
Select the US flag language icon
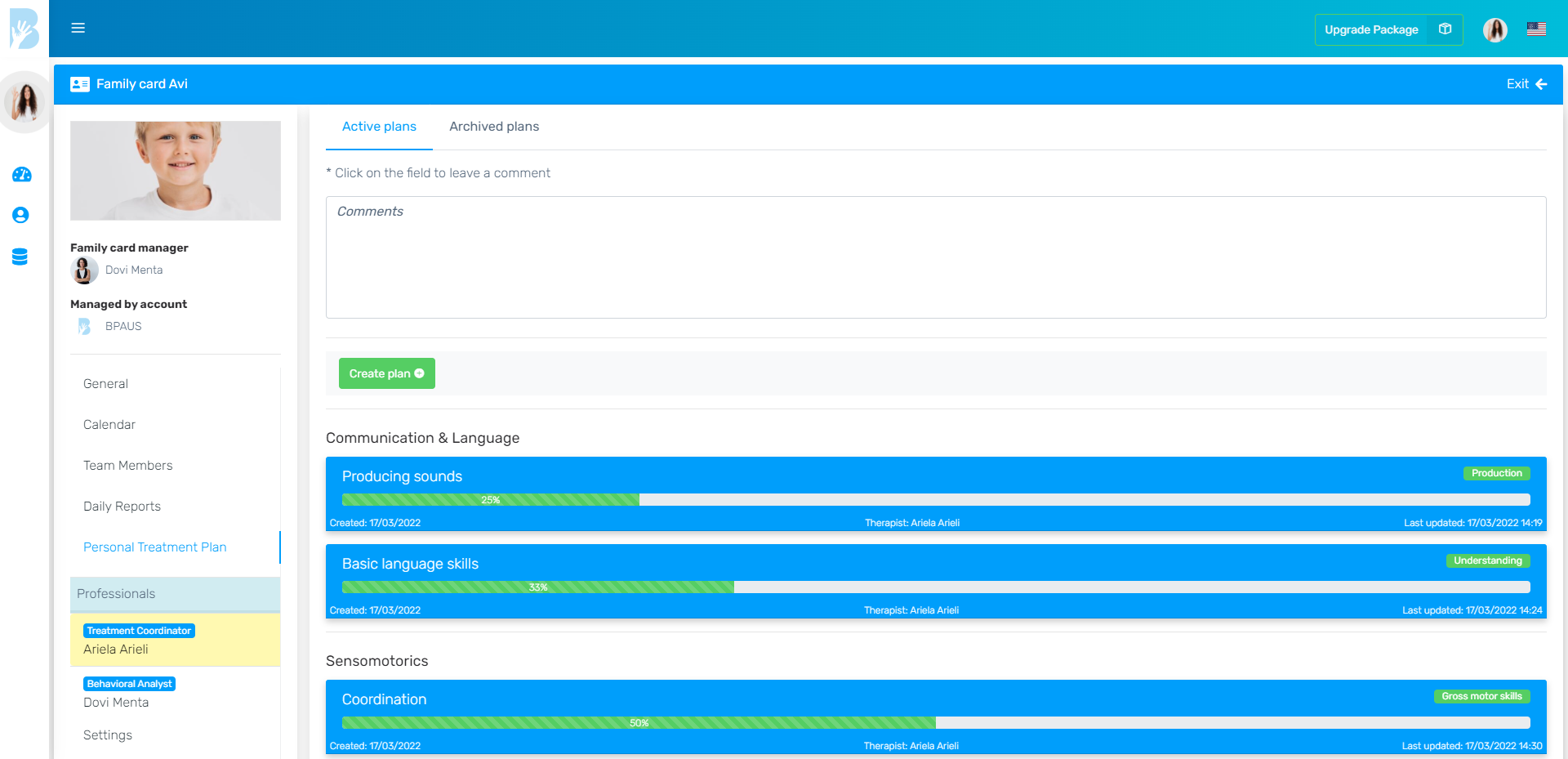point(1536,29)
